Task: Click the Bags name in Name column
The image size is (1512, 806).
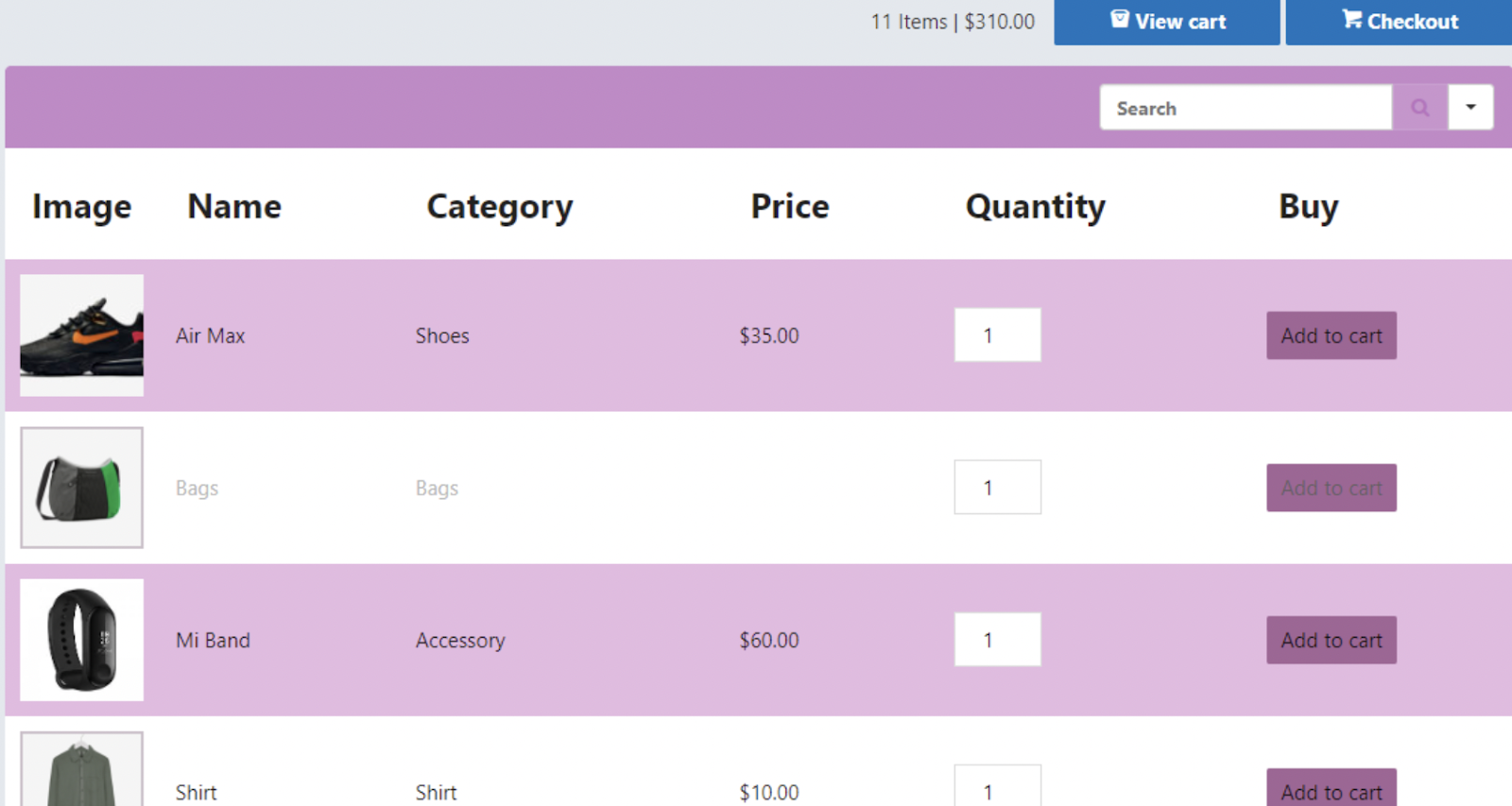Action: [197, 489]
